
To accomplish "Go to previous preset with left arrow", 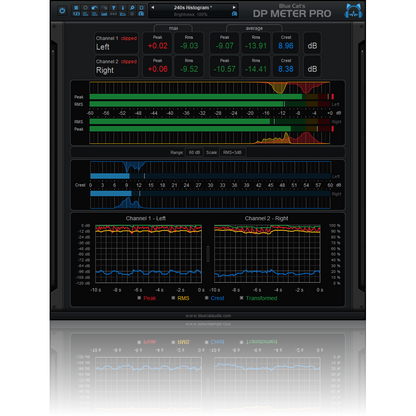I will pyautogui.click(x=153, y=7).
